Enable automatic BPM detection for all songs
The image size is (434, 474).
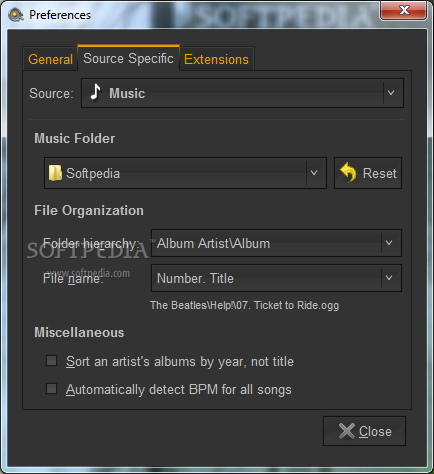pyautogui.click(x=51, y=389)
